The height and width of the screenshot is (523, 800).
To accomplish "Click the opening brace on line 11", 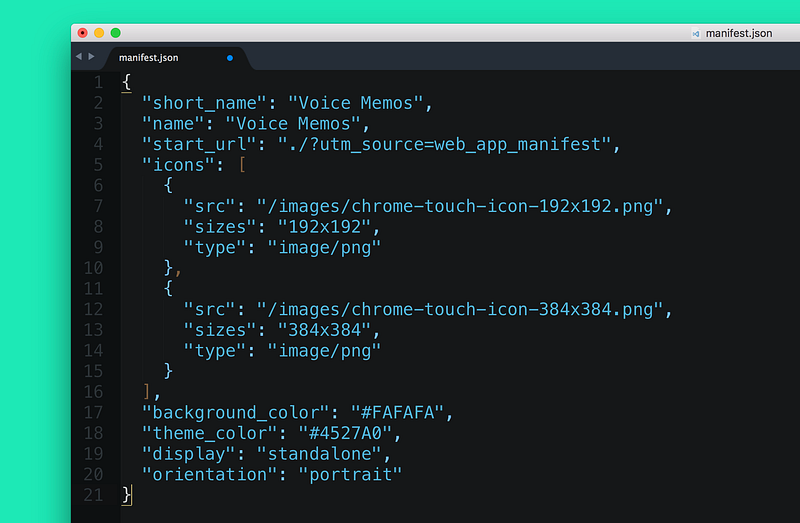I will pyautogui.click(x=168, y=288).
